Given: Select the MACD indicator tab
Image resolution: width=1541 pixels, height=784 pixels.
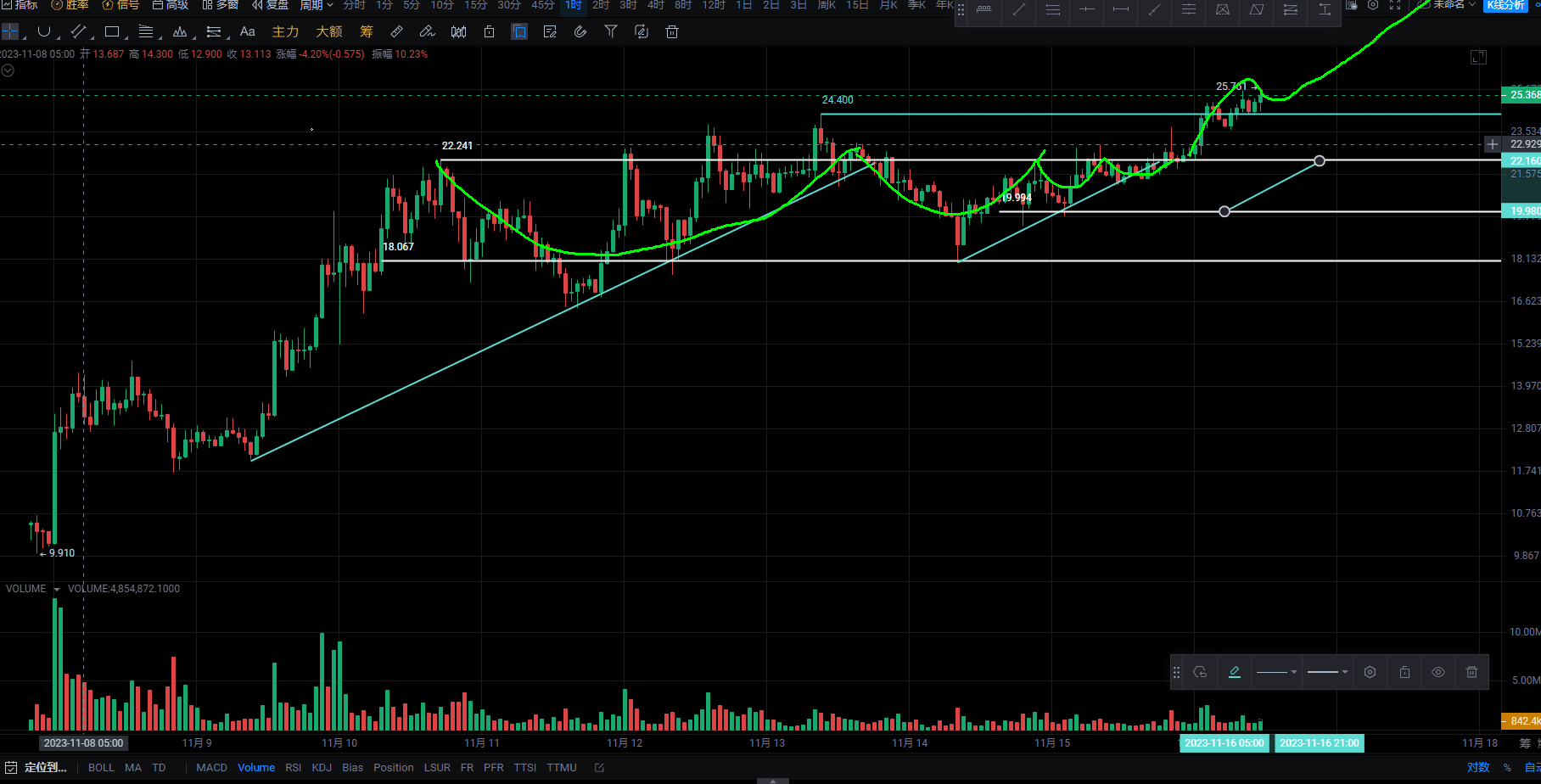Looking at the screenshot, I should 212,767.
